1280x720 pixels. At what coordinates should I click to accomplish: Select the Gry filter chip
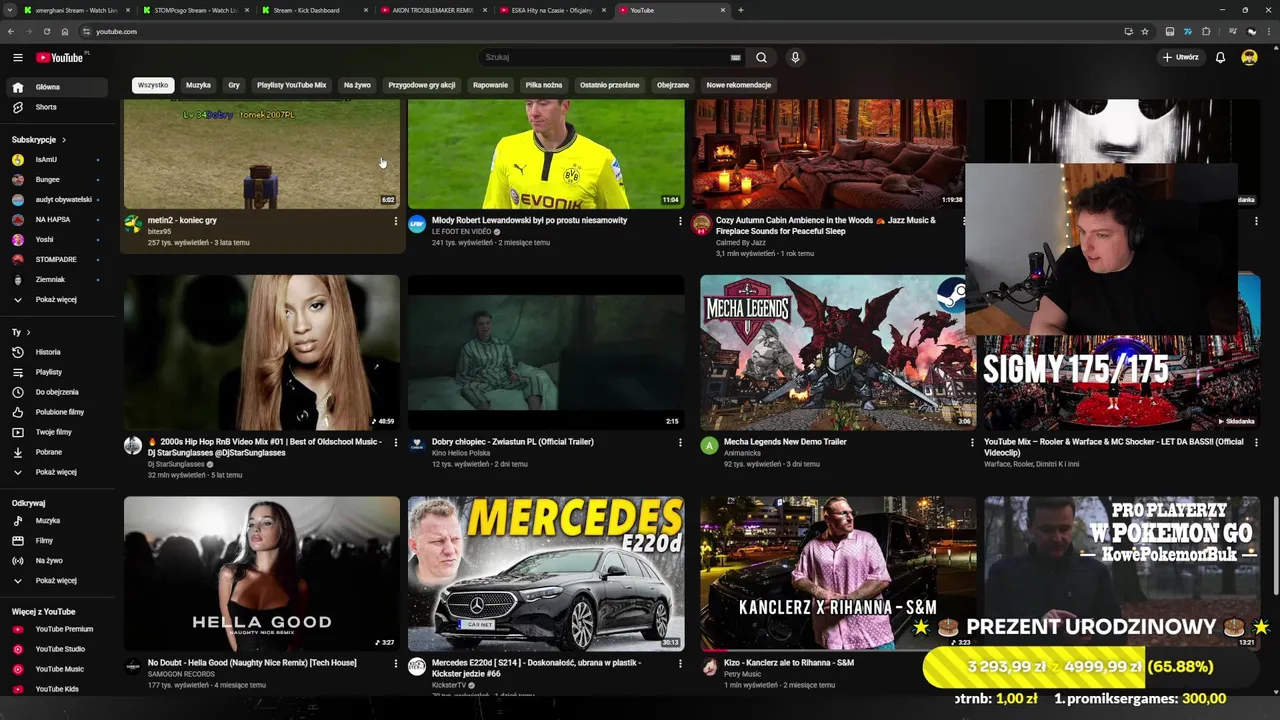pos(234,85)
